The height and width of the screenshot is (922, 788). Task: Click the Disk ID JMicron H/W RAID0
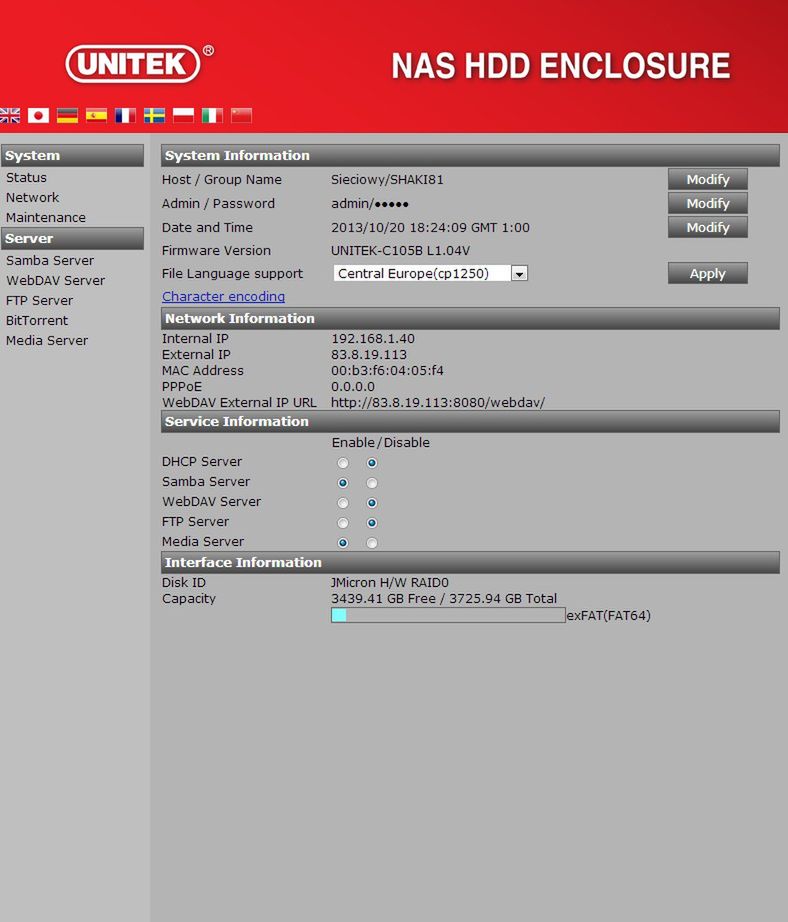[389, 583]
